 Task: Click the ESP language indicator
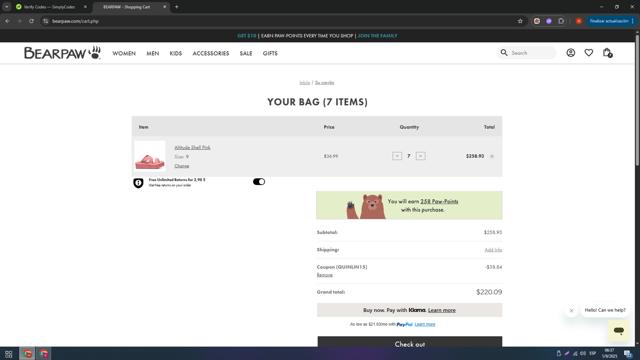pos(593,353)
